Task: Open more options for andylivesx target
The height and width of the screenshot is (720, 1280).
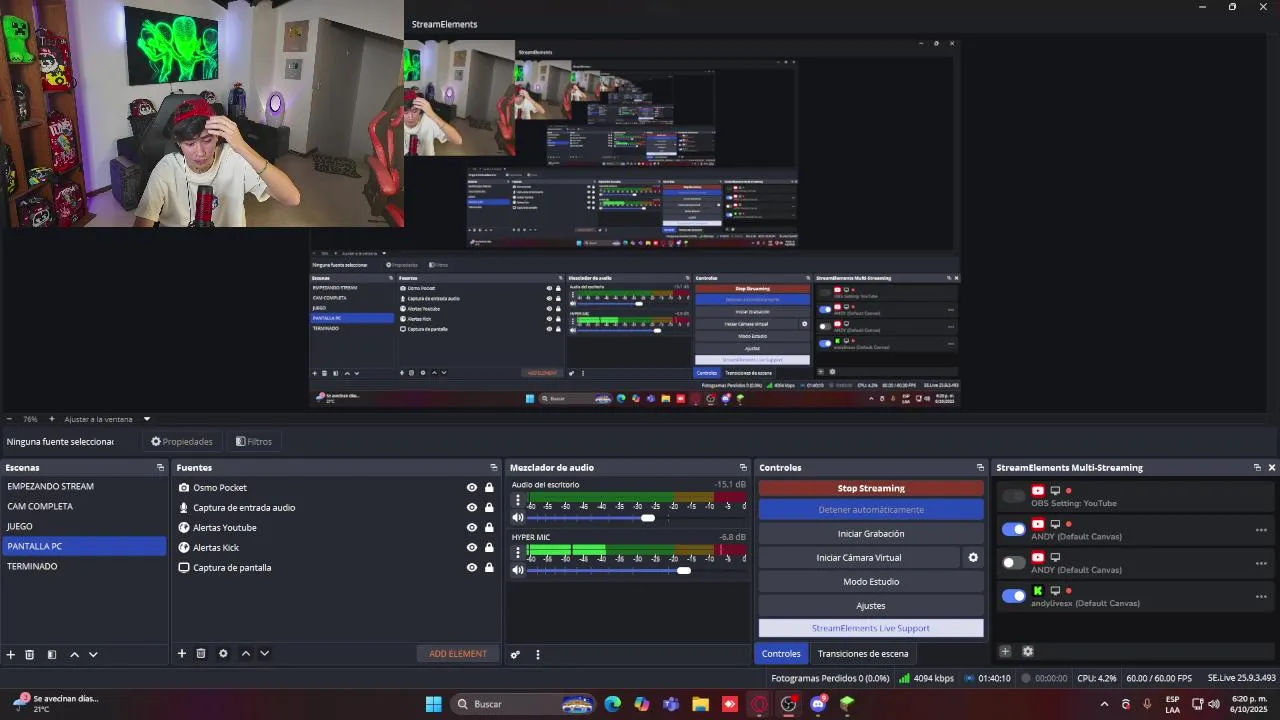Action: tap(1261, 597)
